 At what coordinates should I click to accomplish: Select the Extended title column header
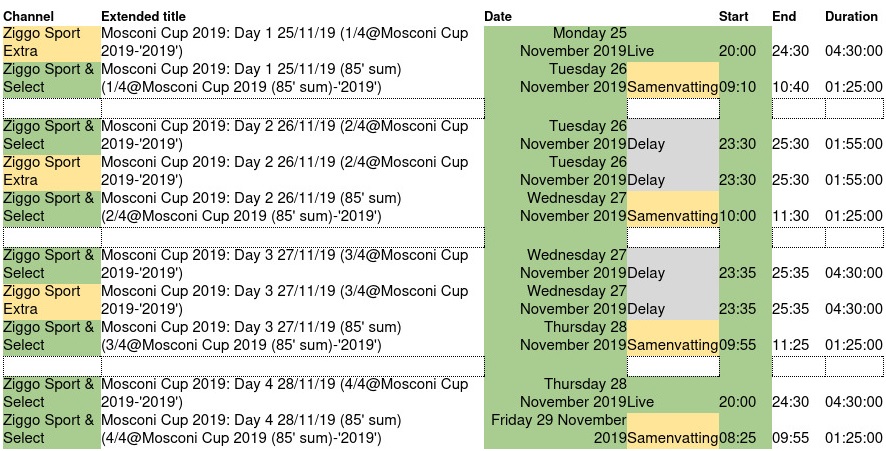point(144,16)
